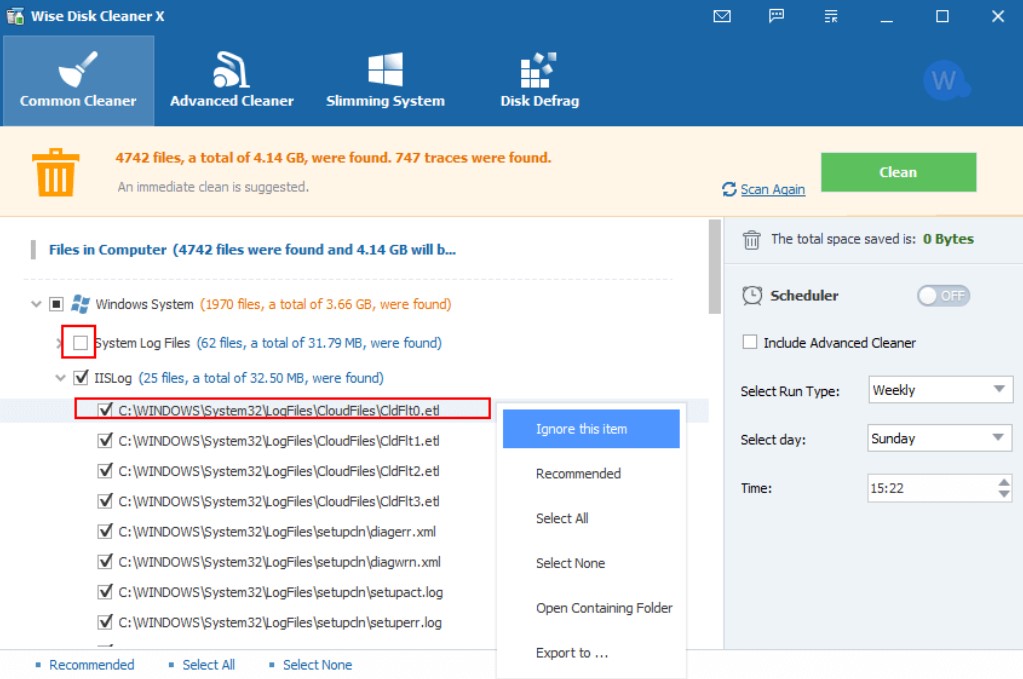Toggle the Scheduler OFF switch

point(943,295)
